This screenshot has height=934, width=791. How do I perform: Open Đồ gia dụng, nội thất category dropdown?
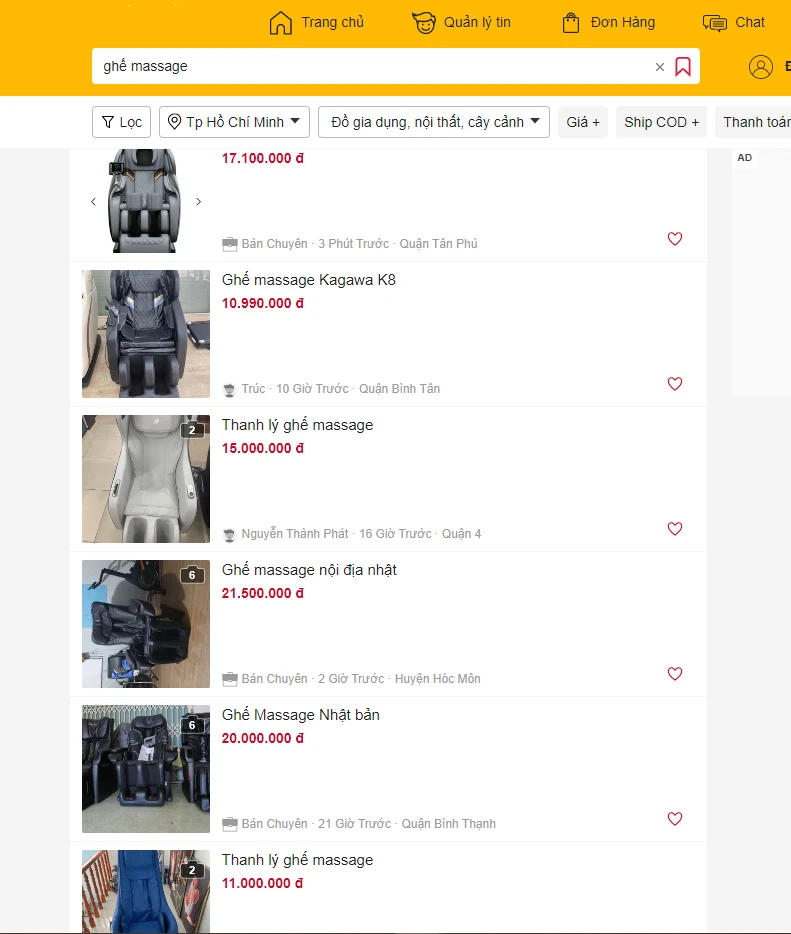click(x=434, y=122)
